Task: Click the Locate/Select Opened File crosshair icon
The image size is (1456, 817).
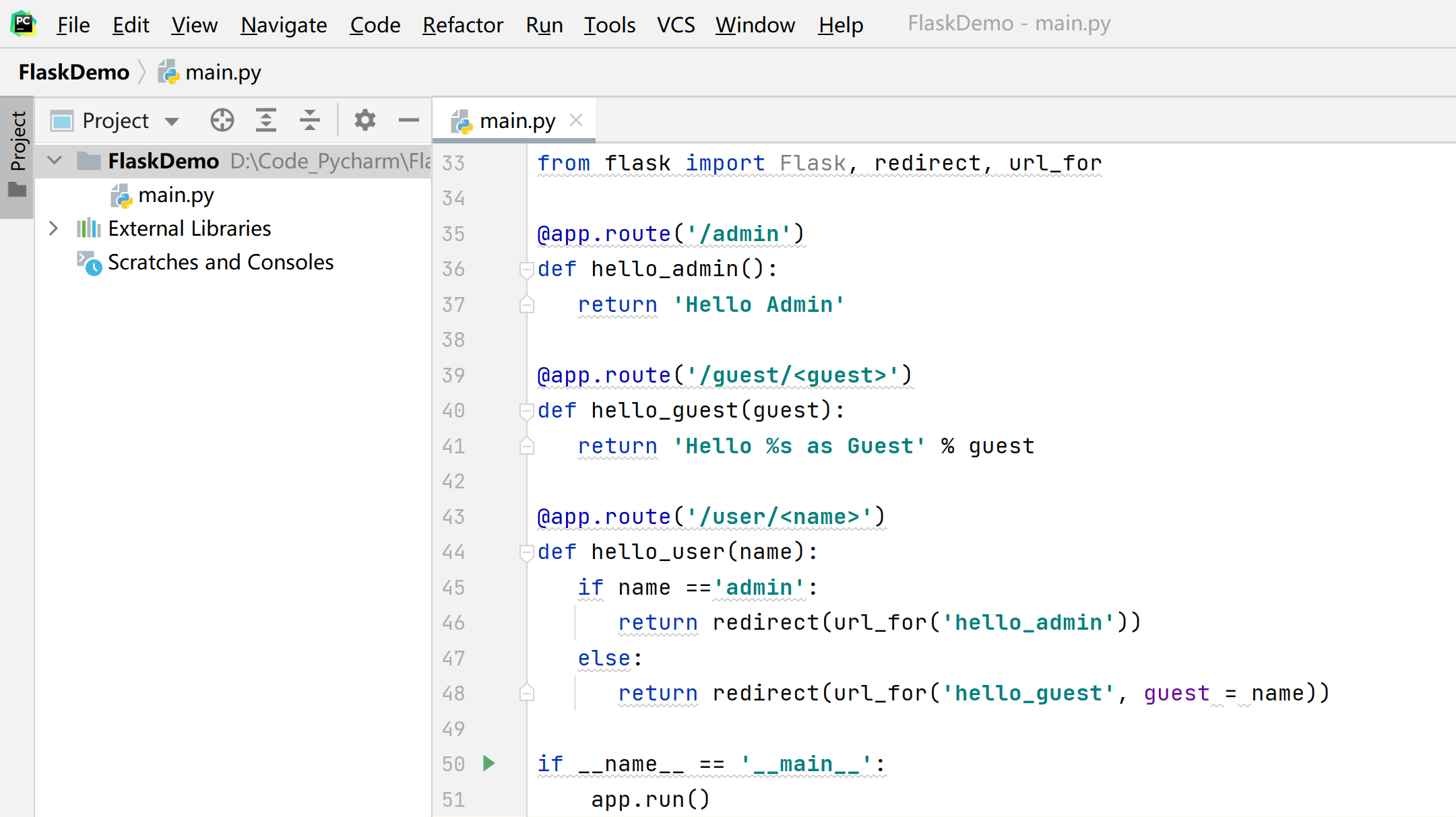Action: point(222,121)
